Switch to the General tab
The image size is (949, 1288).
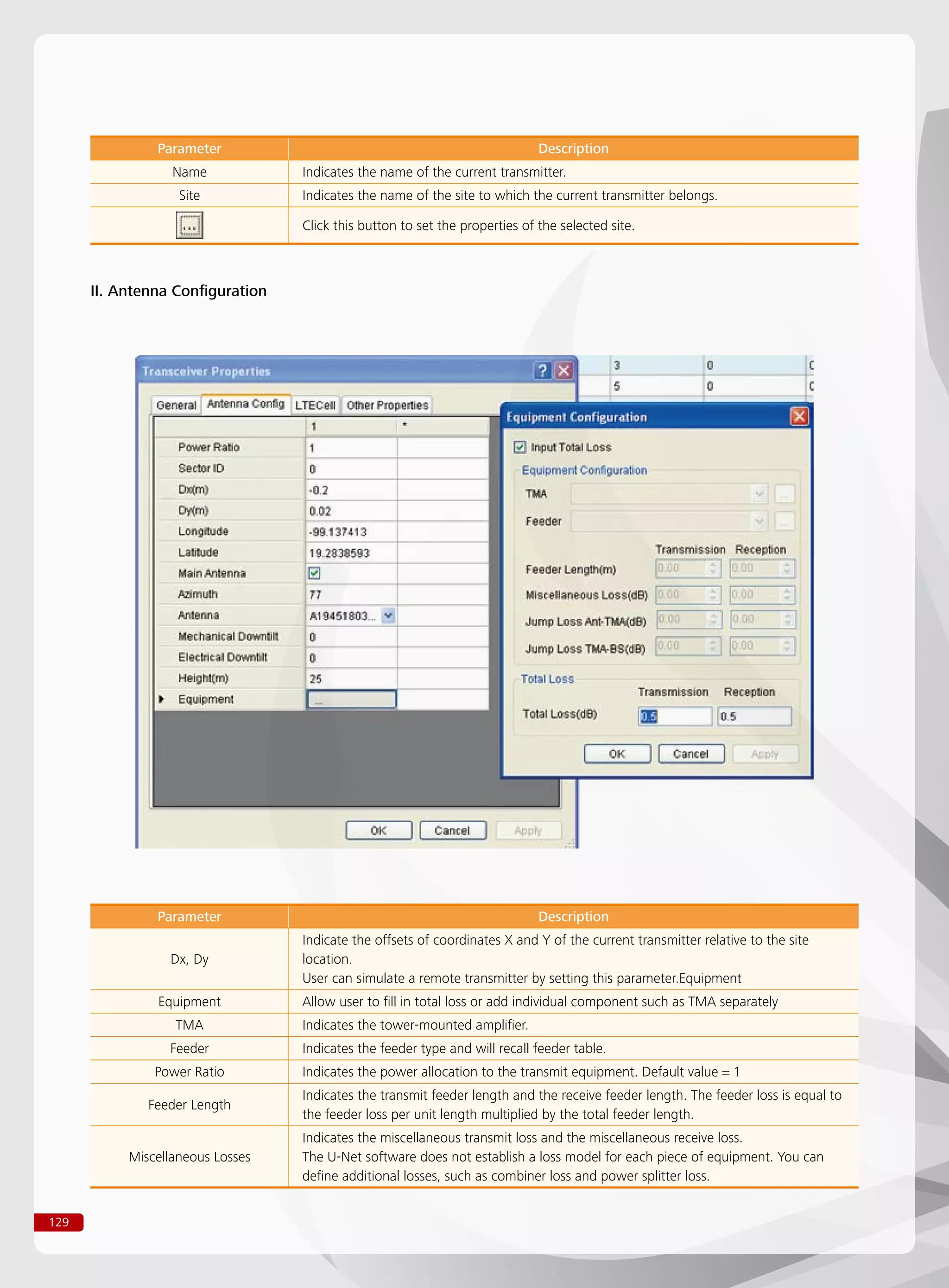point(176,406)
